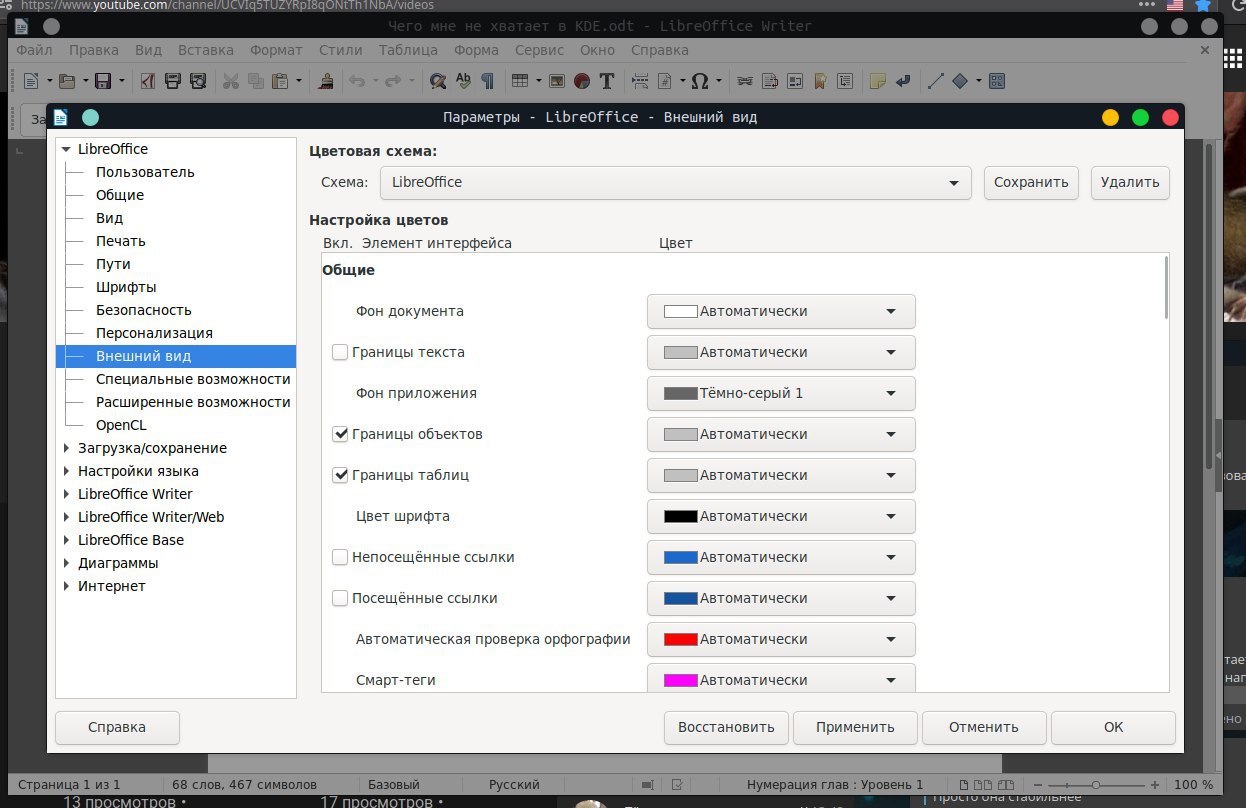Toggle Formatting Marks pilcrow icon in Writer toolbar

487,81
